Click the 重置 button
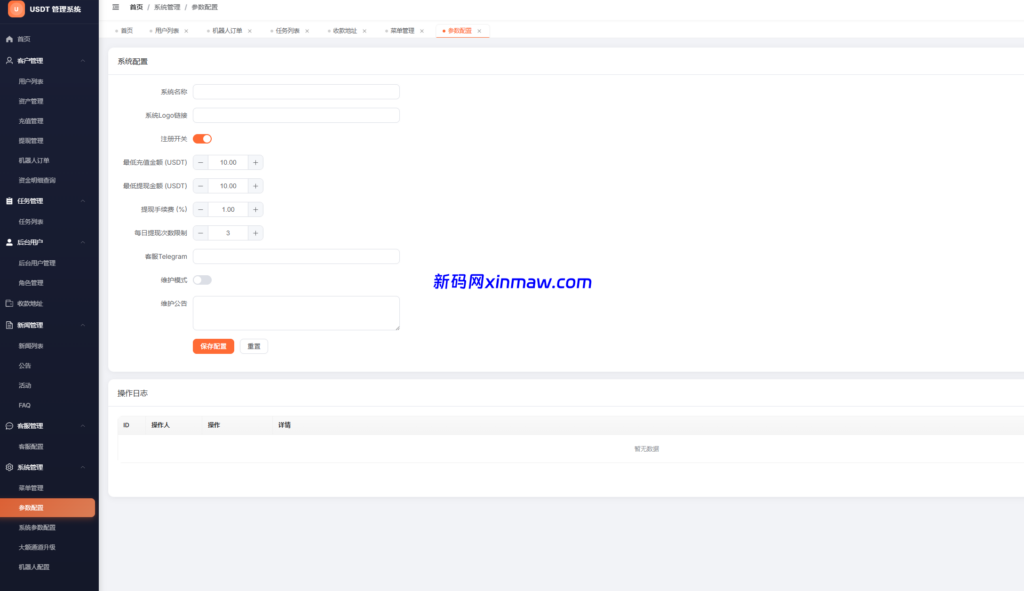The image size is (1024, 591). (253, 345)
